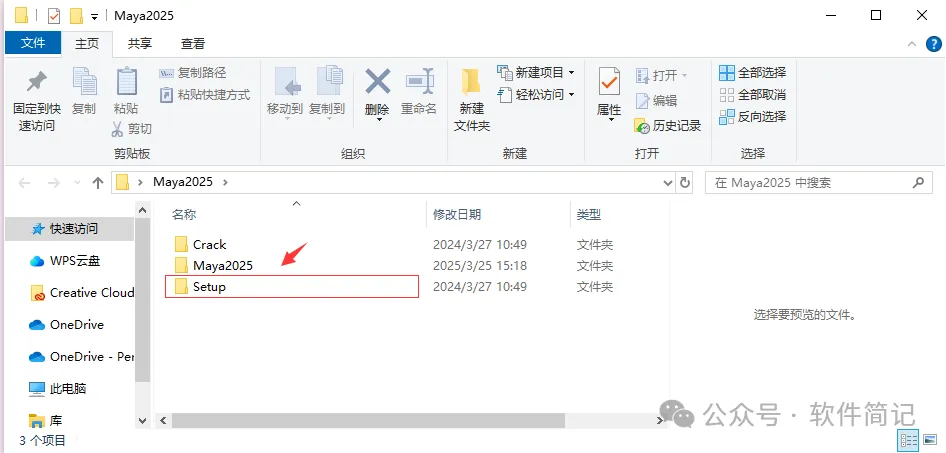Switch to the details view icon
Image resolution: width=946 pixels, height=453 pixels.
pyautogui.click(x=909, y=439)
